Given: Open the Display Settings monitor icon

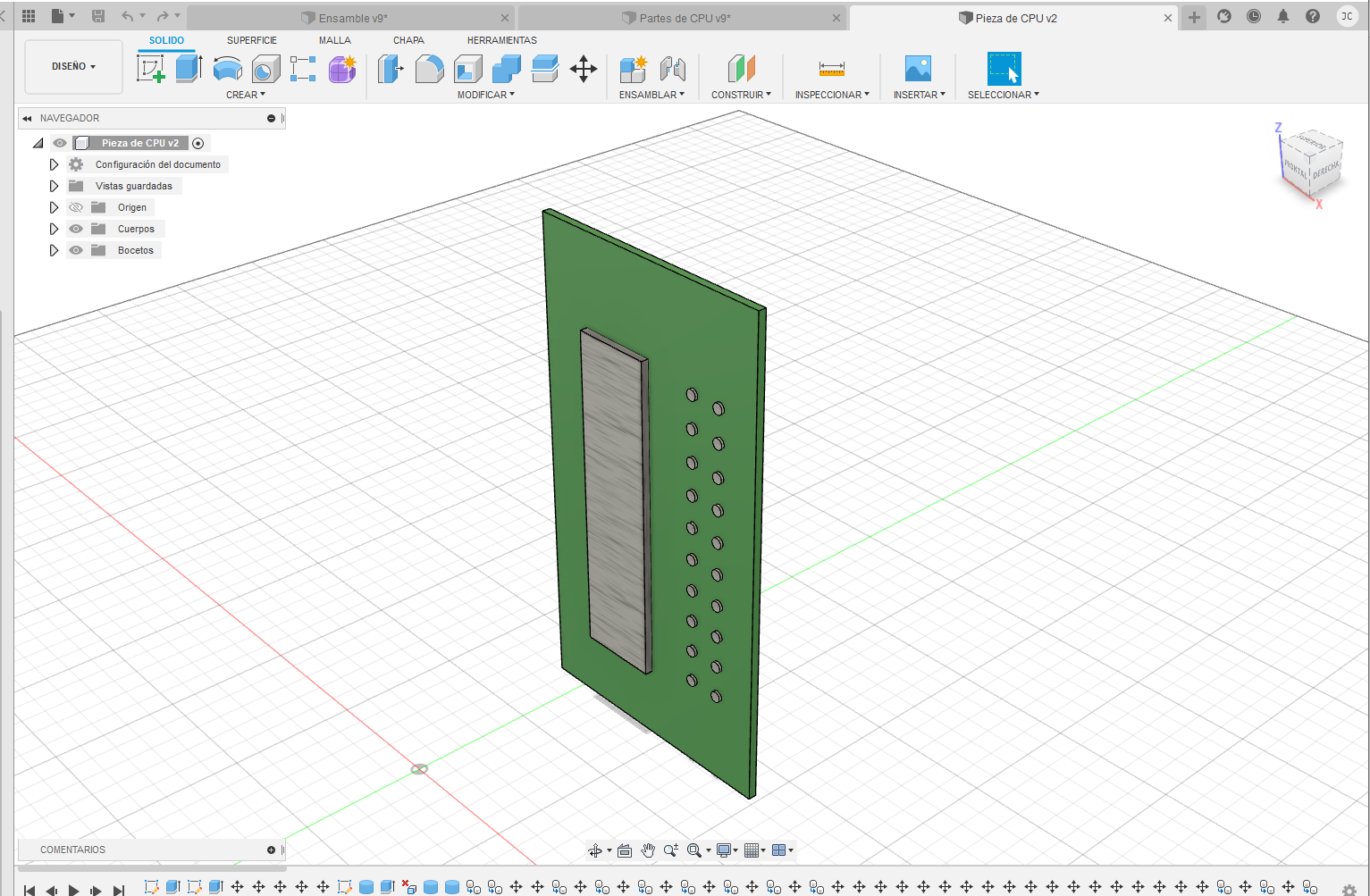Looking at the screenshot, I should (x=724, y=850).
